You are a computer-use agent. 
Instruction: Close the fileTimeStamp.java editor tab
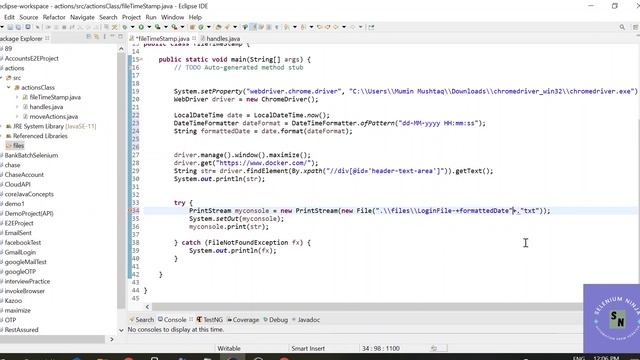pos(194,38)
